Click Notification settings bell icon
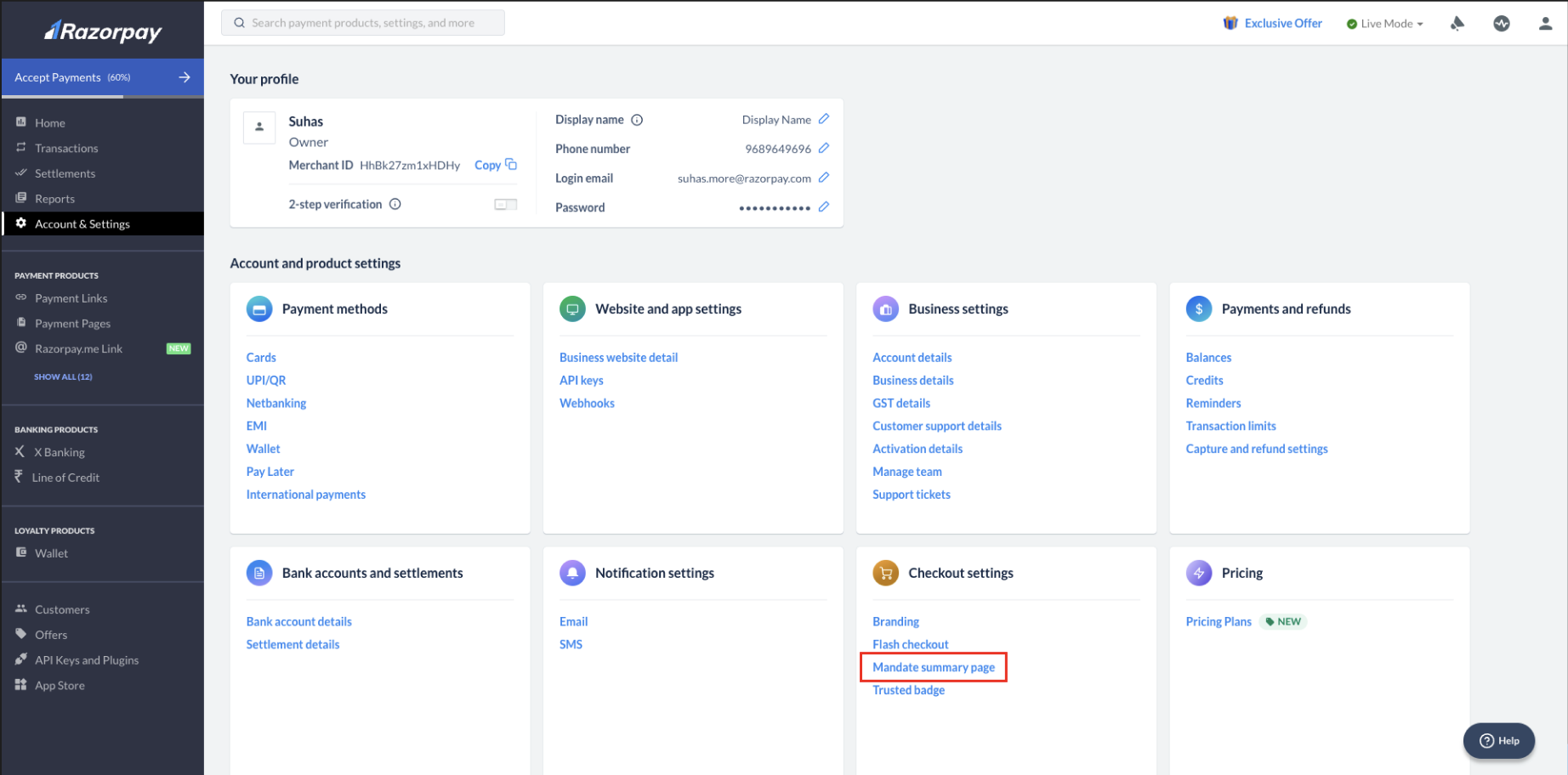Image resolution: width=1568 pixels, height=775 pixels. coord(572,574)
